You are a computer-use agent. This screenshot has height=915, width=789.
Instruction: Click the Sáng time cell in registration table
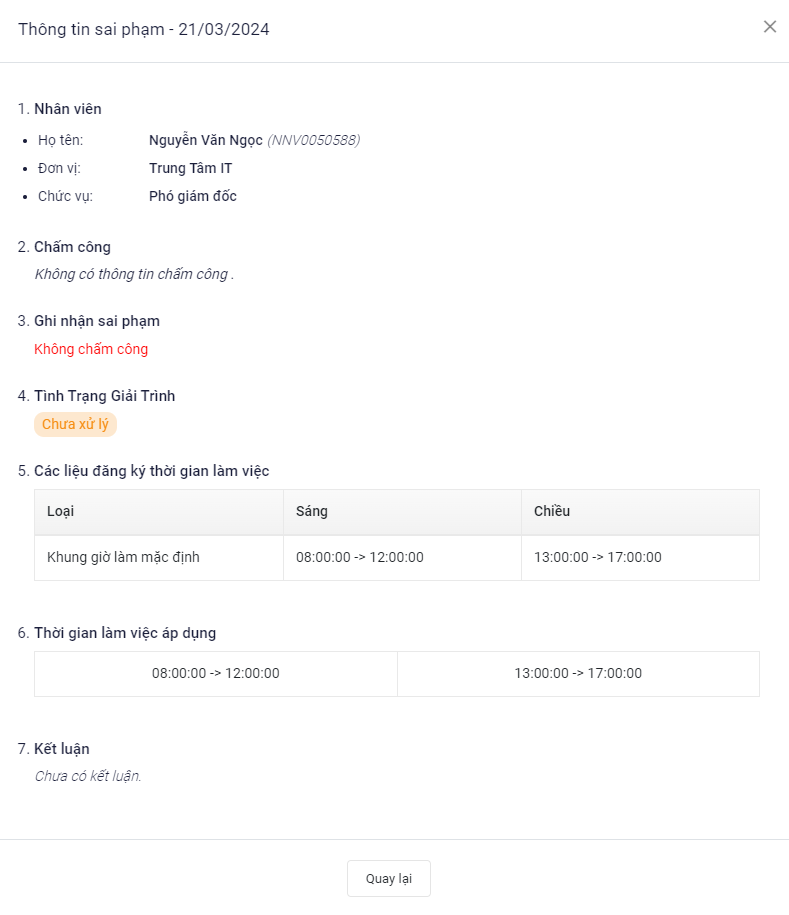click(x=360, y=557)
